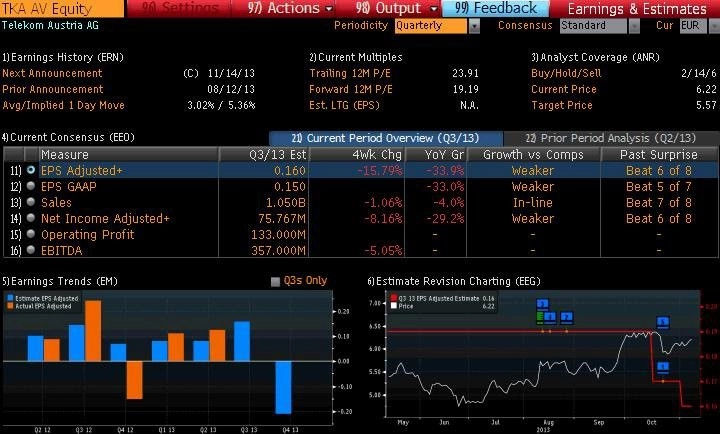Click the green event marker on the revision chart

[x=540, y=317]
